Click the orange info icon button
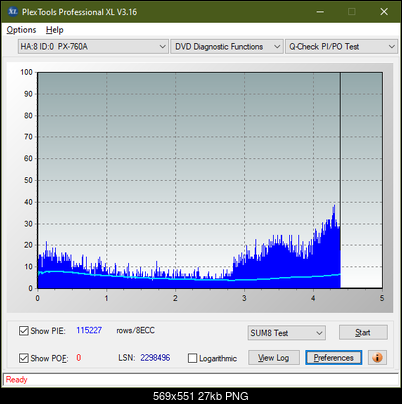Image resolution: width=402 pixels, height=404 pixels. 377,358
